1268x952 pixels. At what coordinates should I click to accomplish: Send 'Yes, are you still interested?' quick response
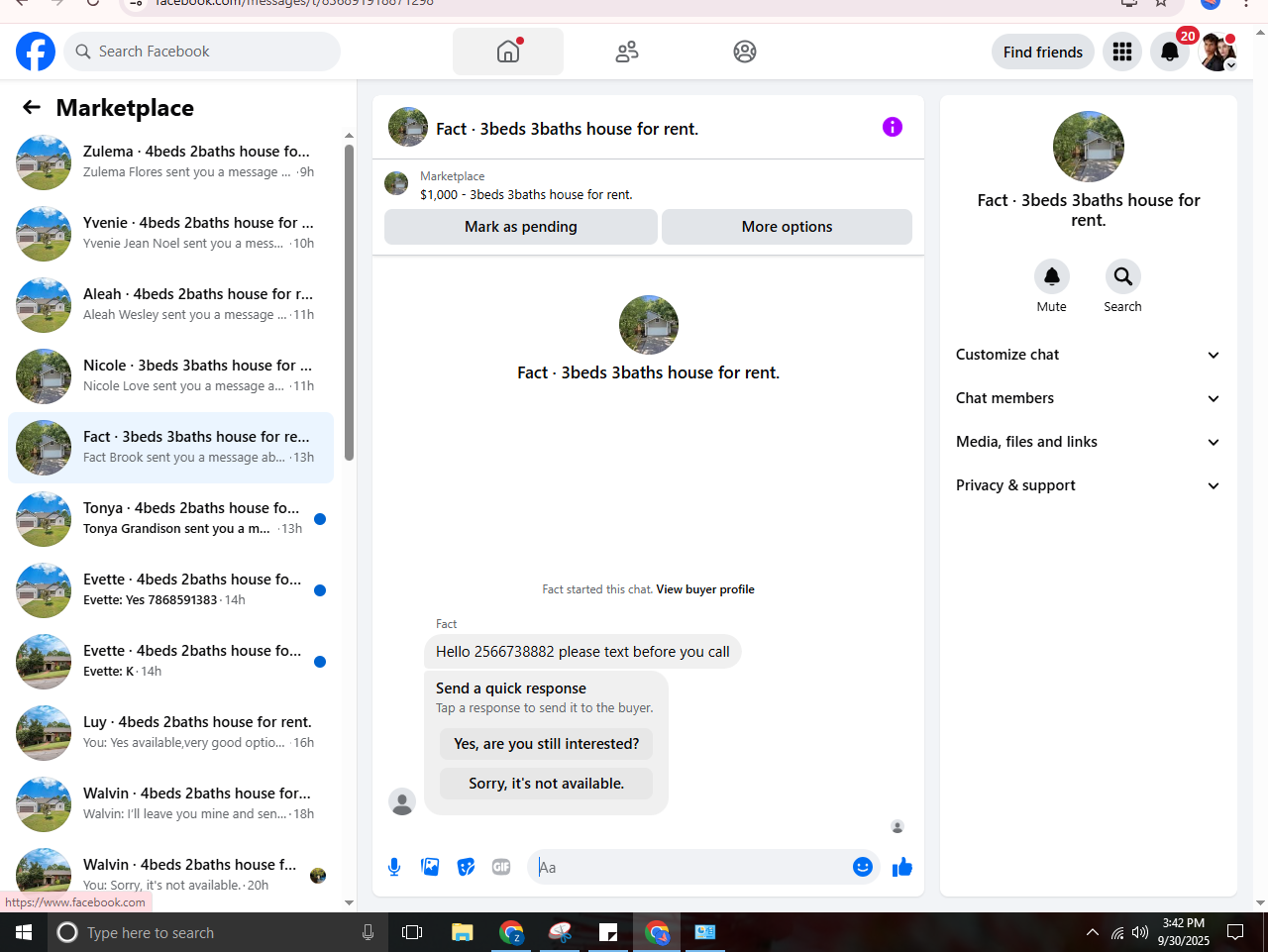[x=547, y=744]
